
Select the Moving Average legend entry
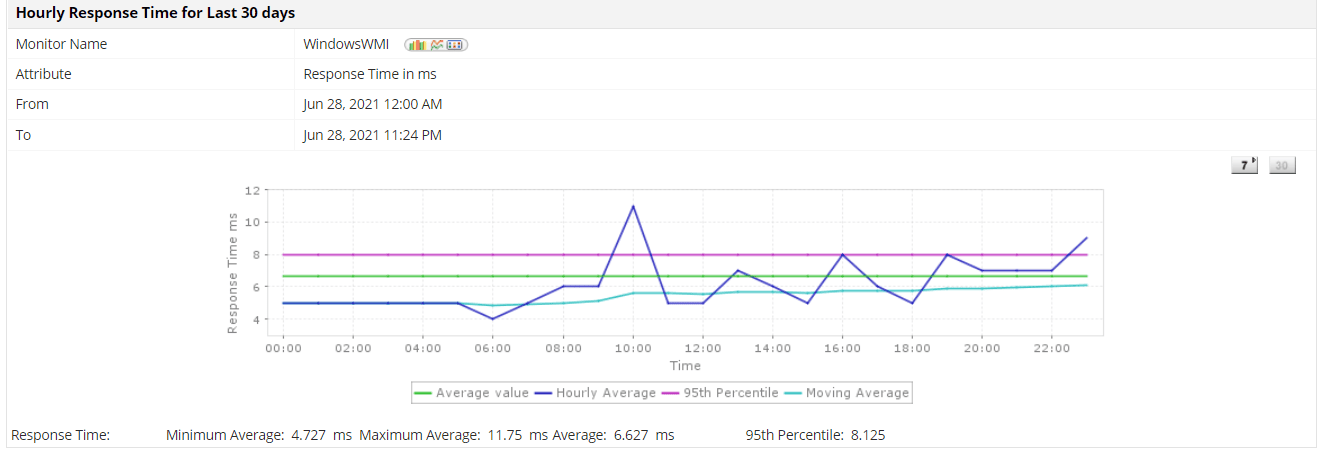[x=857, y=393]
